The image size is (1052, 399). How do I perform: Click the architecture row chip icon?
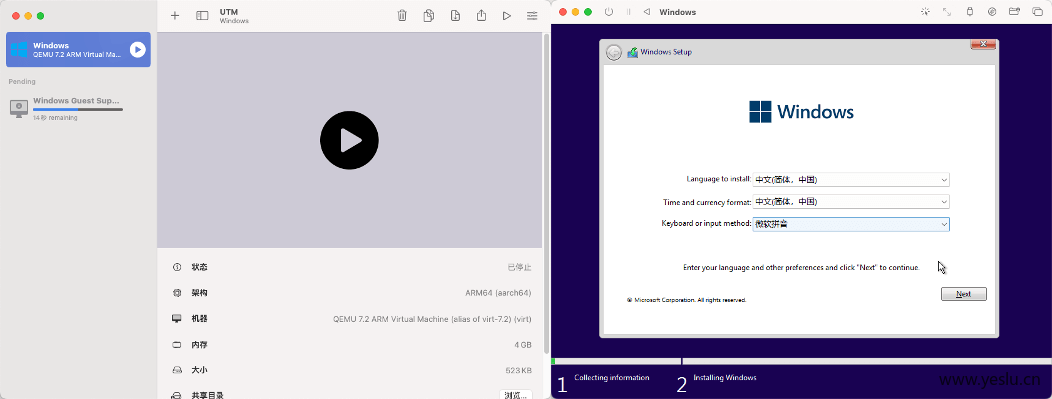177,293
